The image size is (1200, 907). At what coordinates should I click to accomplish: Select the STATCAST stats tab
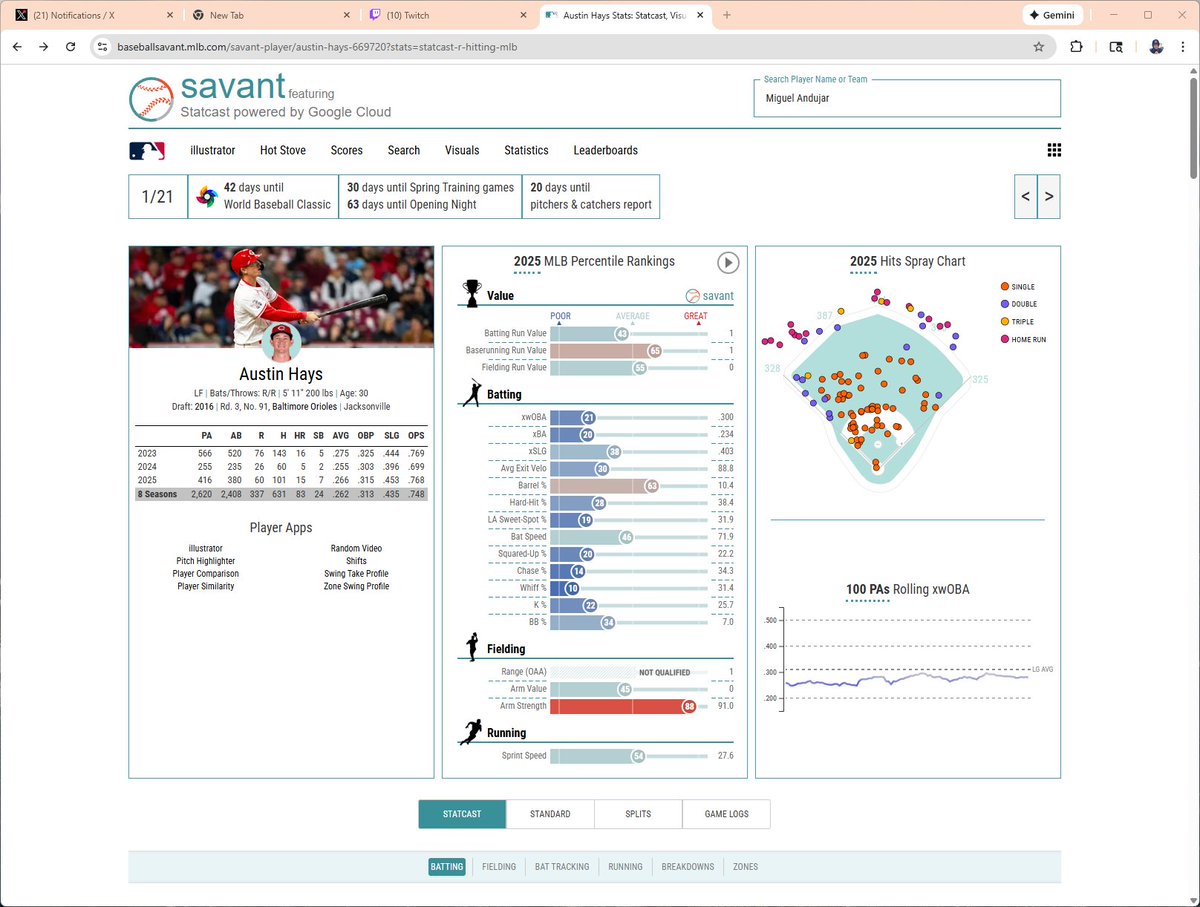click(x=462, y=814)
